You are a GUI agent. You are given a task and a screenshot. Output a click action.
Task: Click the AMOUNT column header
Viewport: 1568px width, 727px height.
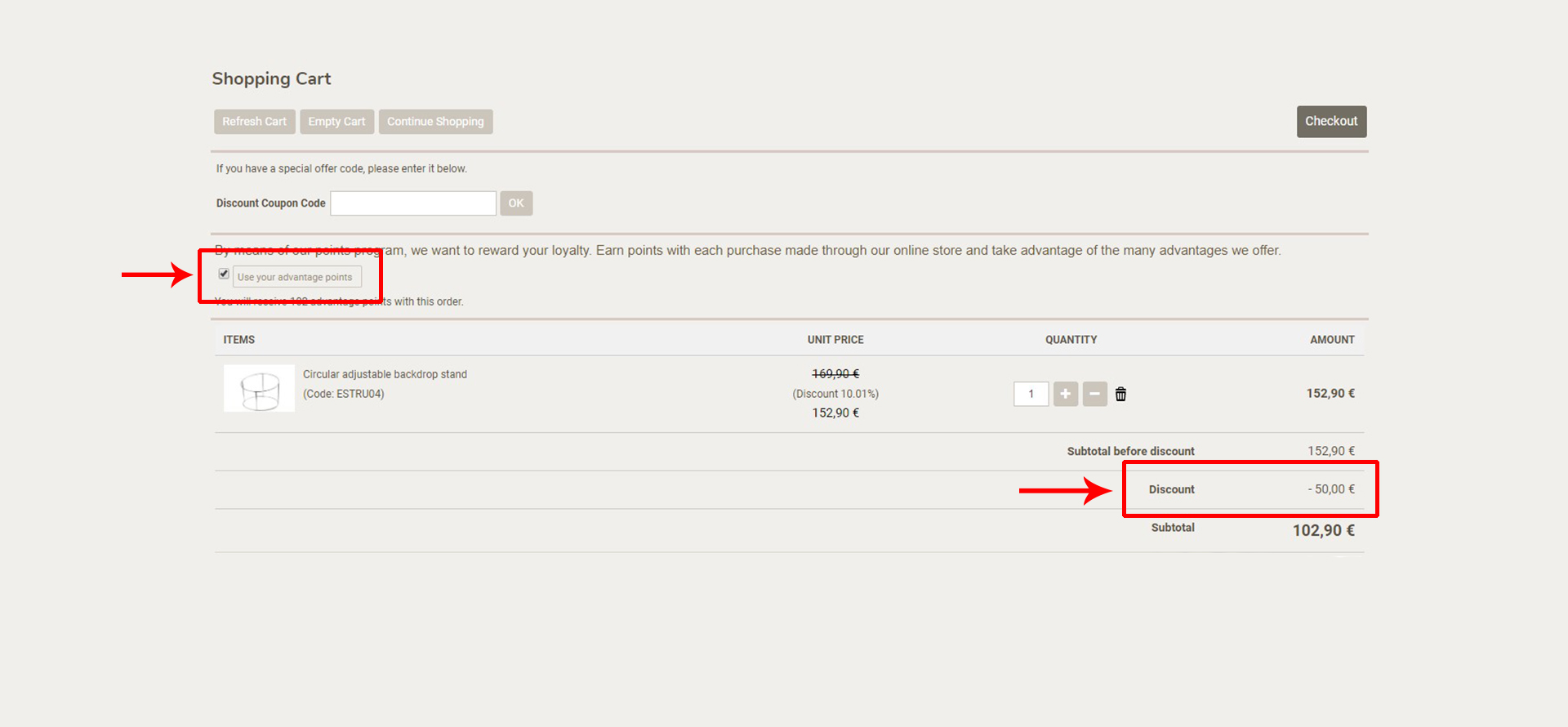click(1332, 340)
